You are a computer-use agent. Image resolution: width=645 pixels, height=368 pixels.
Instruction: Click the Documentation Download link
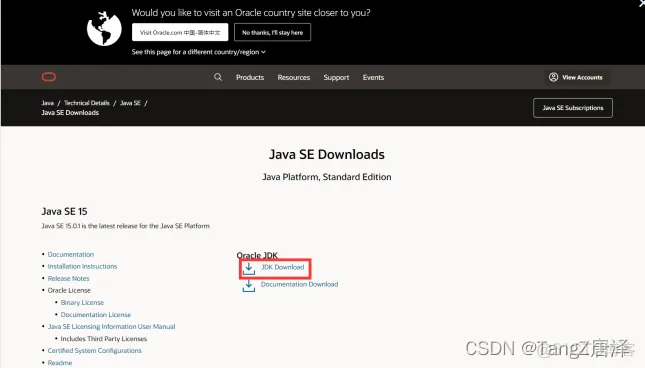click(x=299, y=284)
